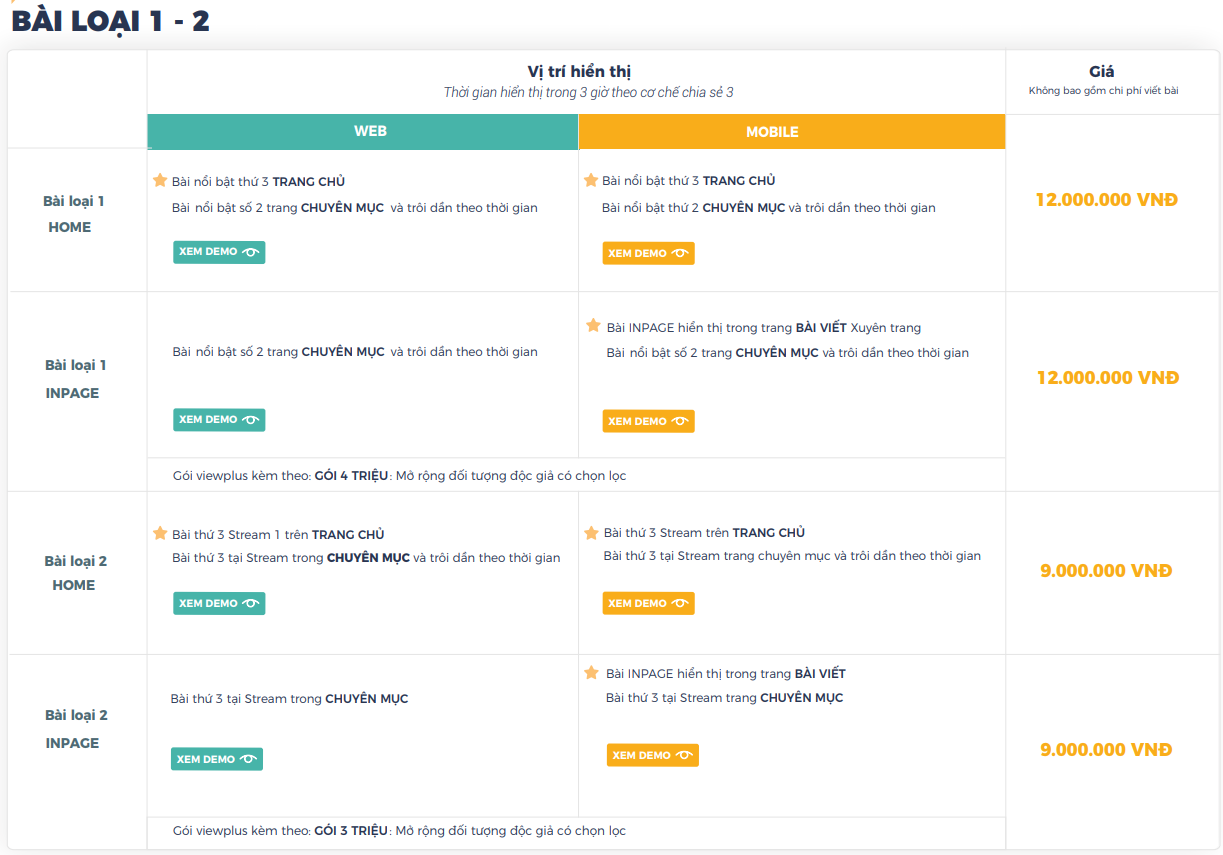Open web XEM DEMO for Bài loại 1 HOME

tap(219, 252)
